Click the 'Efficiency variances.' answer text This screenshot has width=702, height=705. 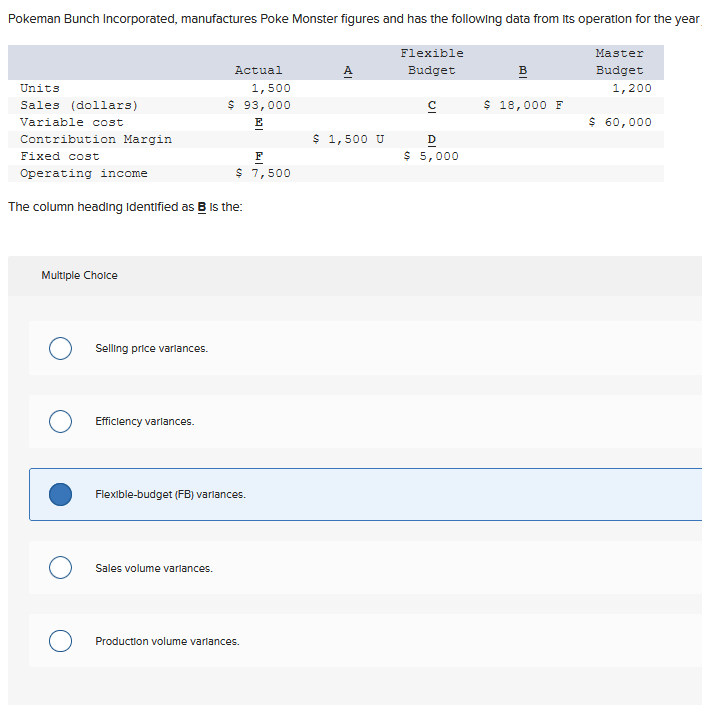pos(145,421)
